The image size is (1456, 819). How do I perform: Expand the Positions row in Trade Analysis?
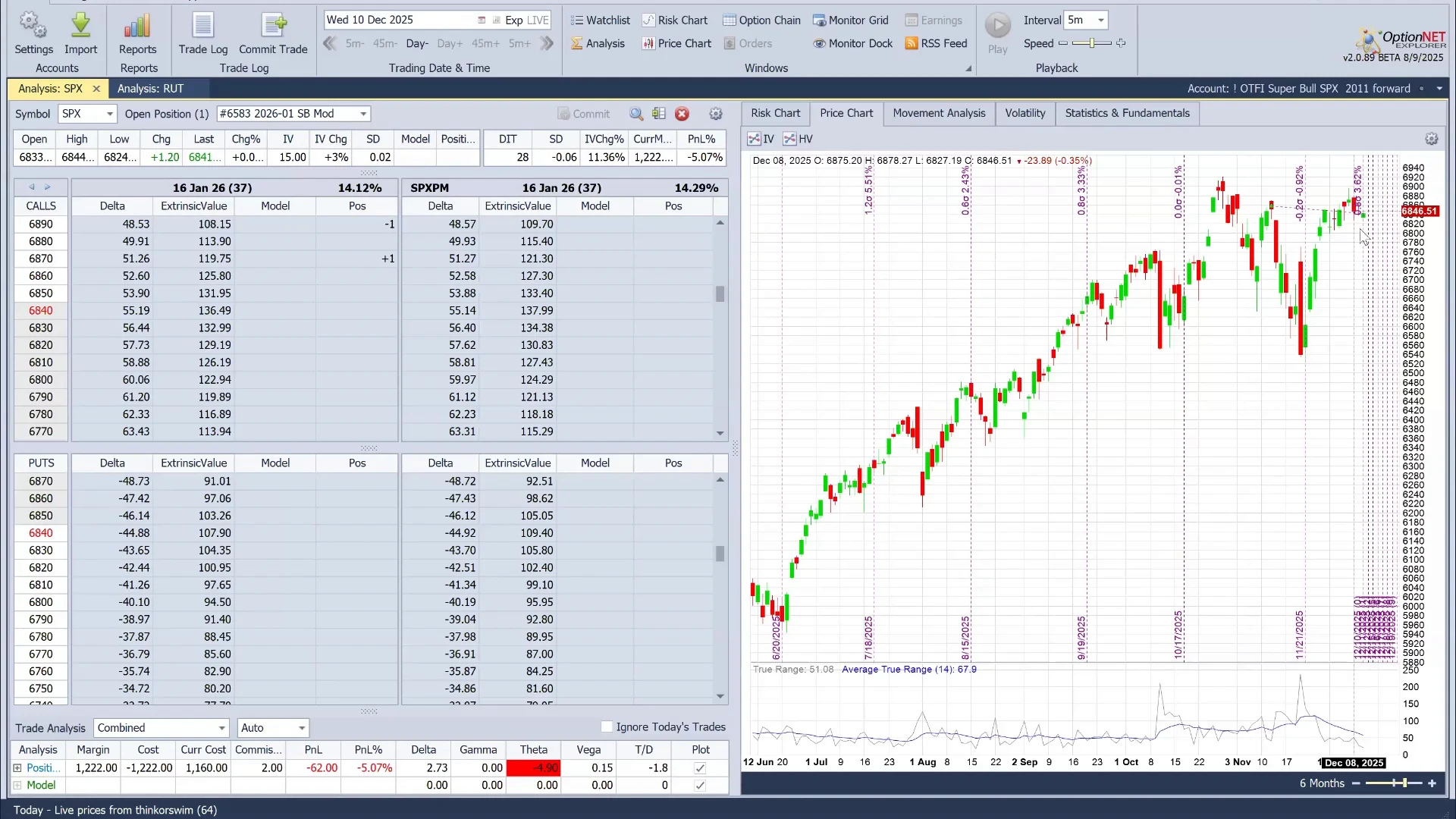click(17, 768)
